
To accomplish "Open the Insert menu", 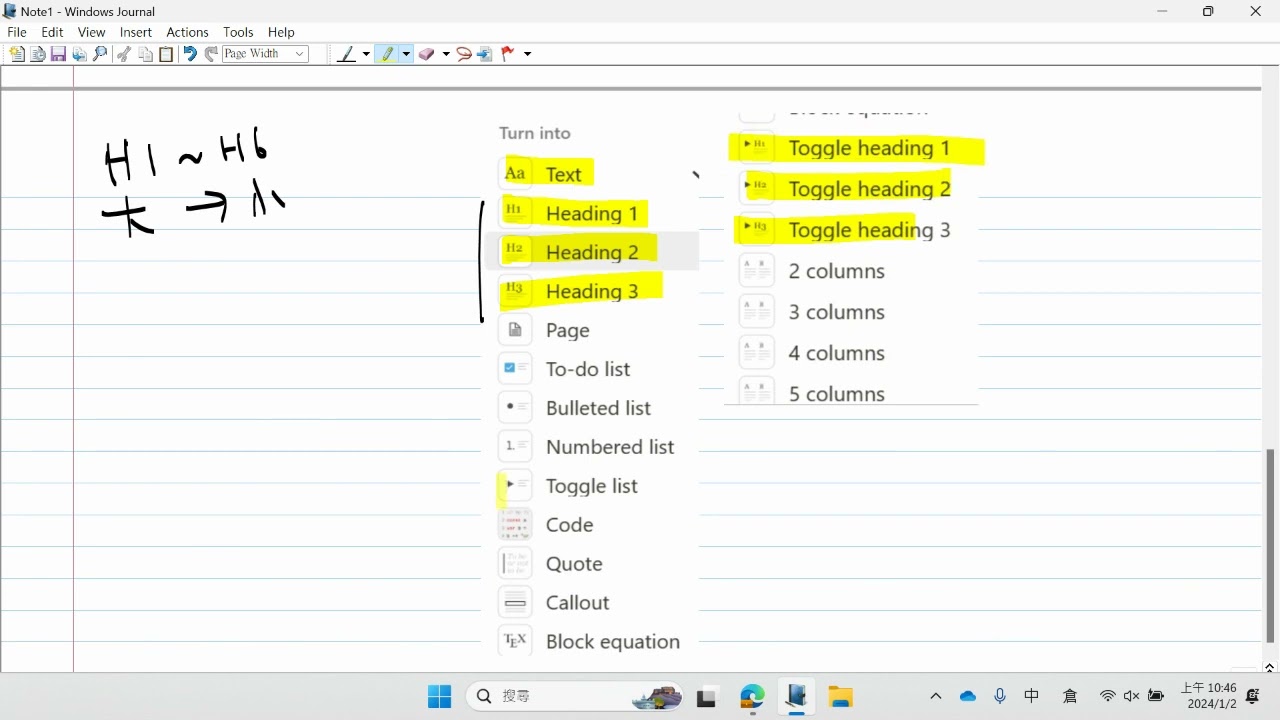I will click(136, 32).
